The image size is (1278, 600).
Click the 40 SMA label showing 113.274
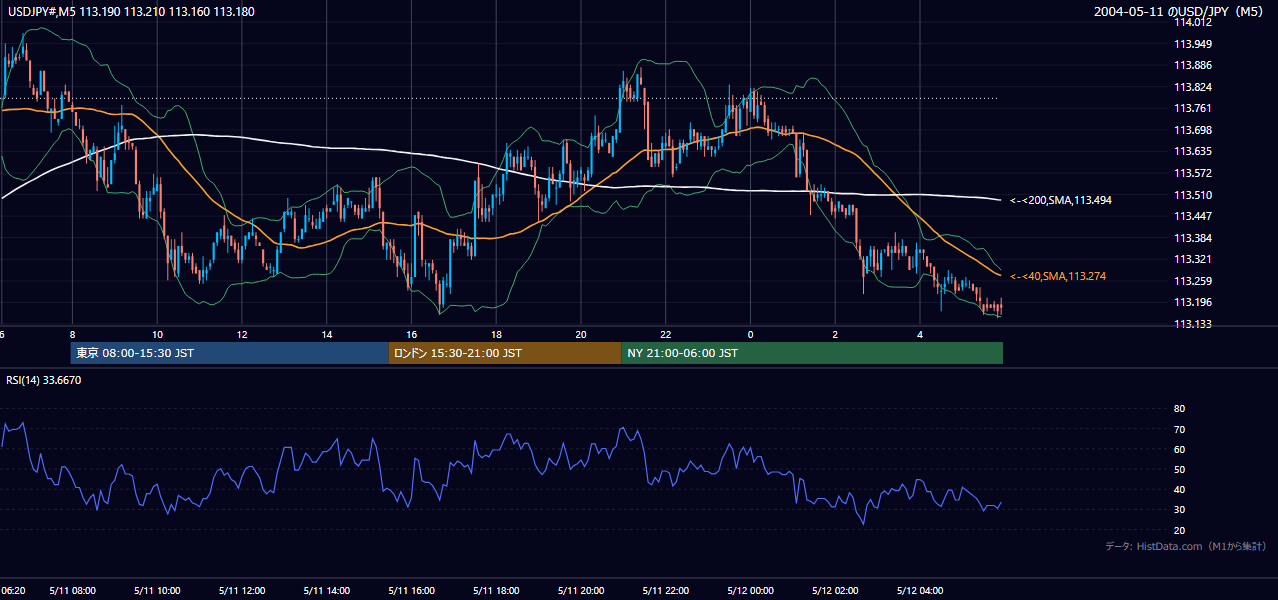pyautogui.click(x=1058, y=276)
